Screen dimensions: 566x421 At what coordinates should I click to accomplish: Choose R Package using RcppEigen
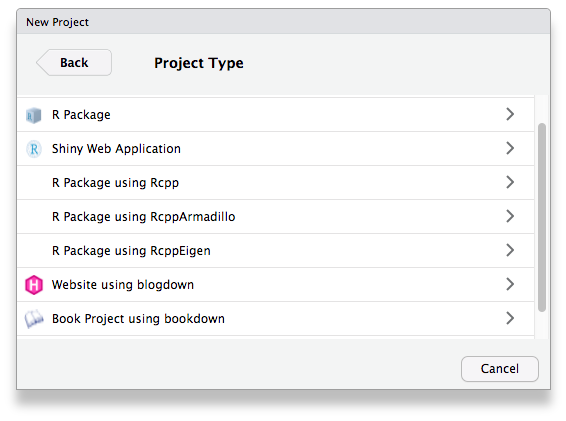pyautogui.click(x=275, y=251)
